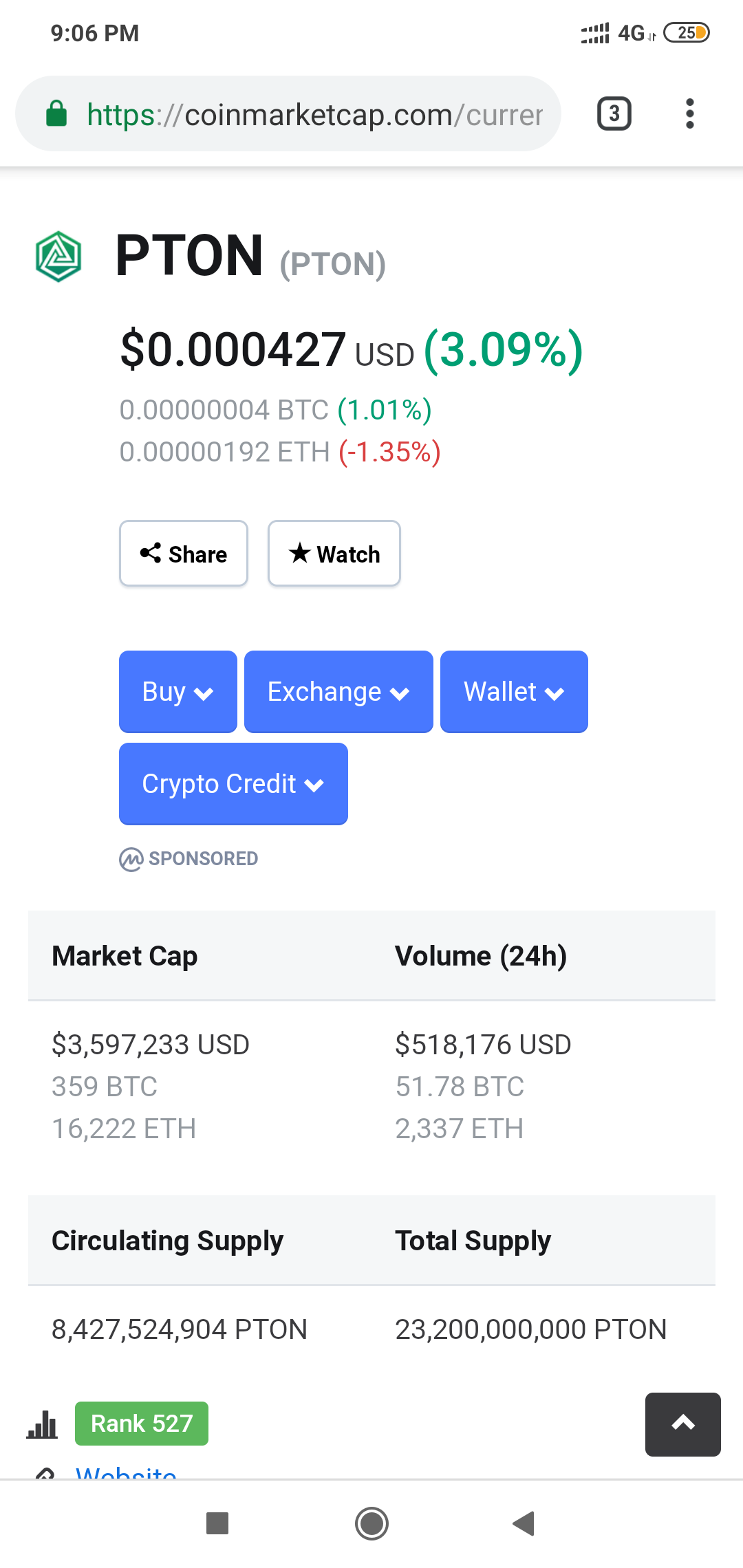Tap the scroll-to-top arrow button
743x1568 pixels.
682,1424
